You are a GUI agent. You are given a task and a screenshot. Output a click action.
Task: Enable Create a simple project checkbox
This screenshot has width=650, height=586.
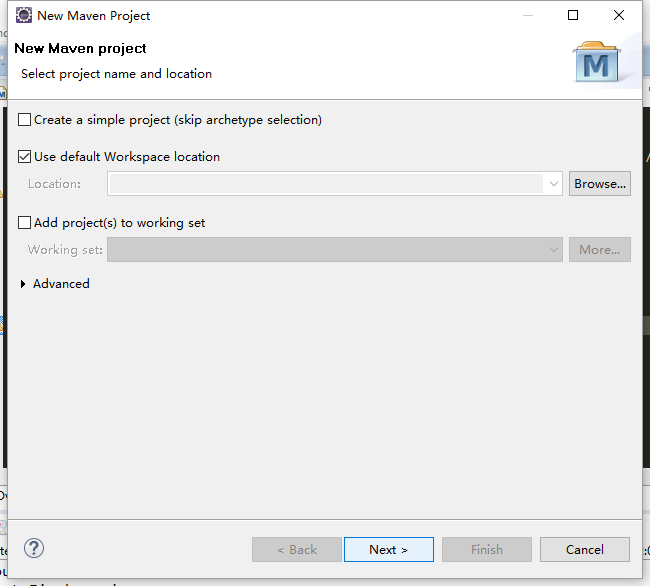(24, 120)
